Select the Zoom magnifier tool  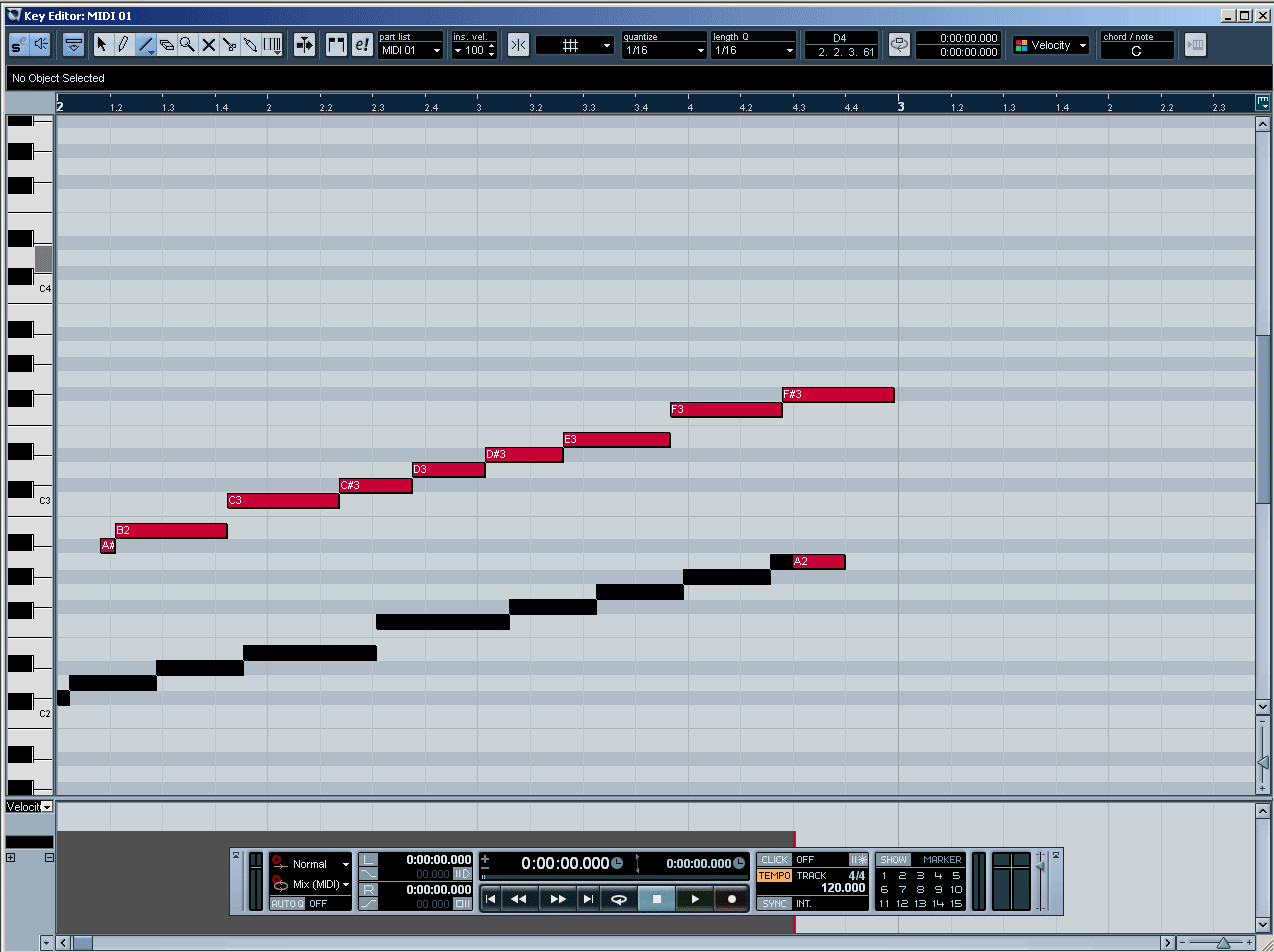(x=187, y=45)
